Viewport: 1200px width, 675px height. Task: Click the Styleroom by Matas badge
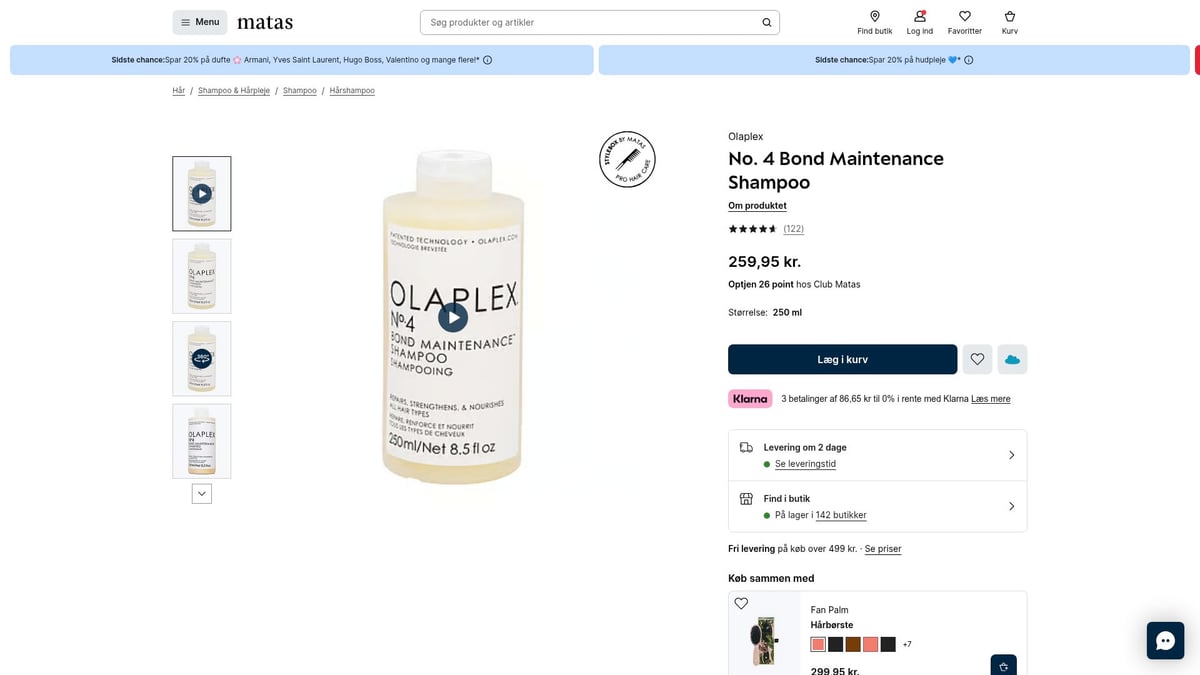click(627, 159)
